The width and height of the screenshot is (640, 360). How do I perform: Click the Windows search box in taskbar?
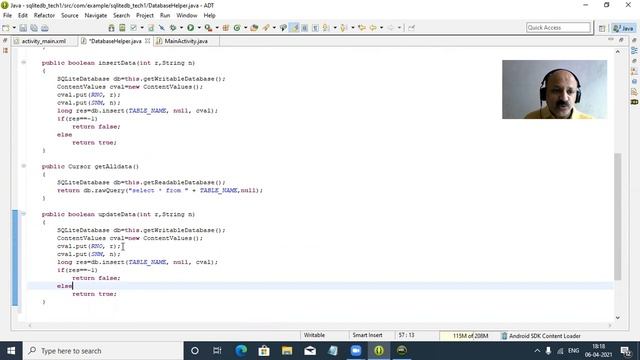click(x=103, y=351)
